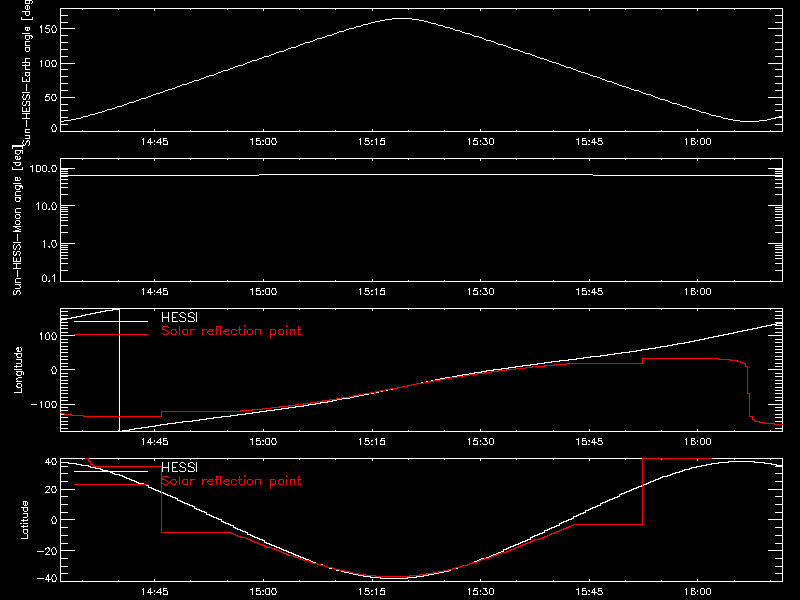800x600 pixels.
Task: Click red legend line sample in Longitude plot
Action: click(111, 335)
